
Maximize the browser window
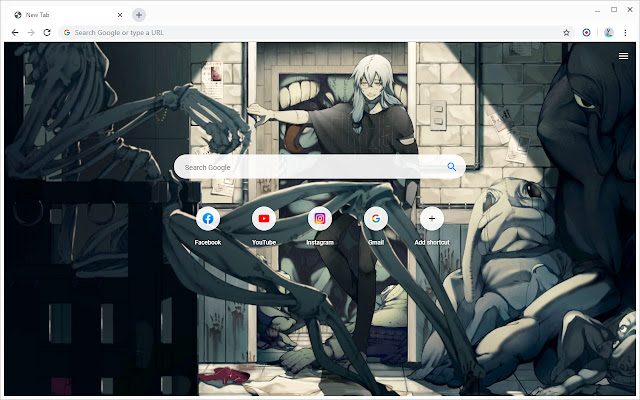click(614, 10)
